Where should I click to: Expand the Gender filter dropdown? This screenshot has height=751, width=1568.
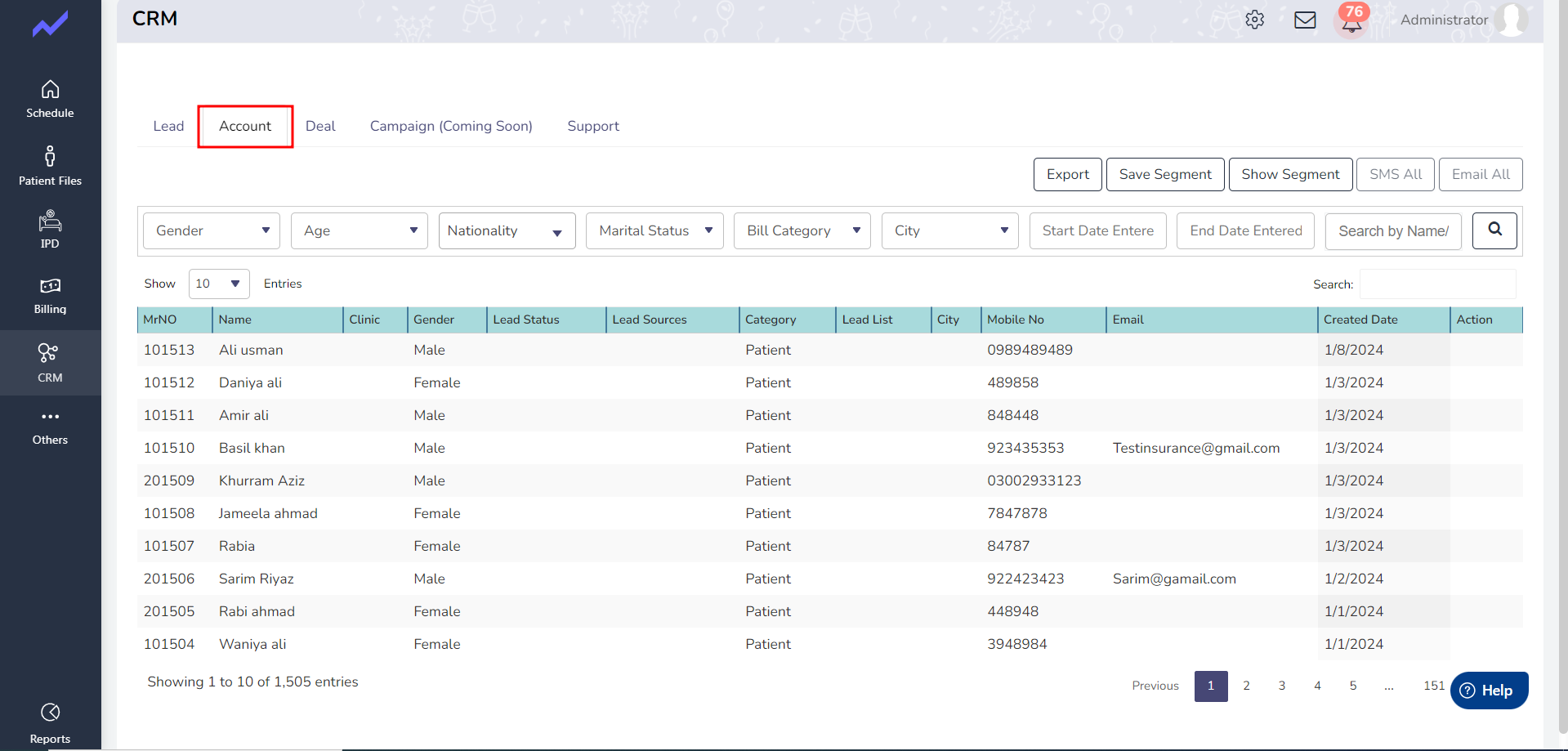tap(212, 230)
